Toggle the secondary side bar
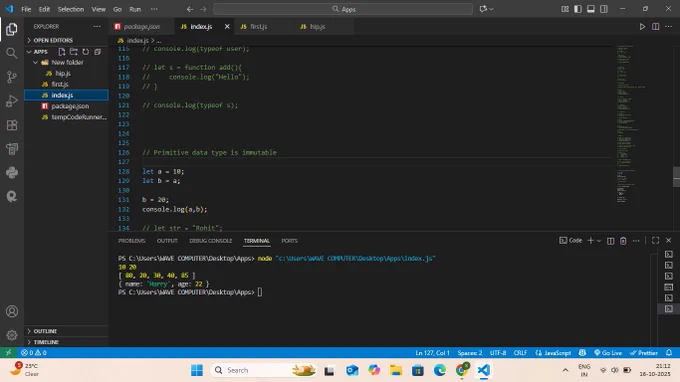This screenshot has width=680, height=382. tap(604, 9)
